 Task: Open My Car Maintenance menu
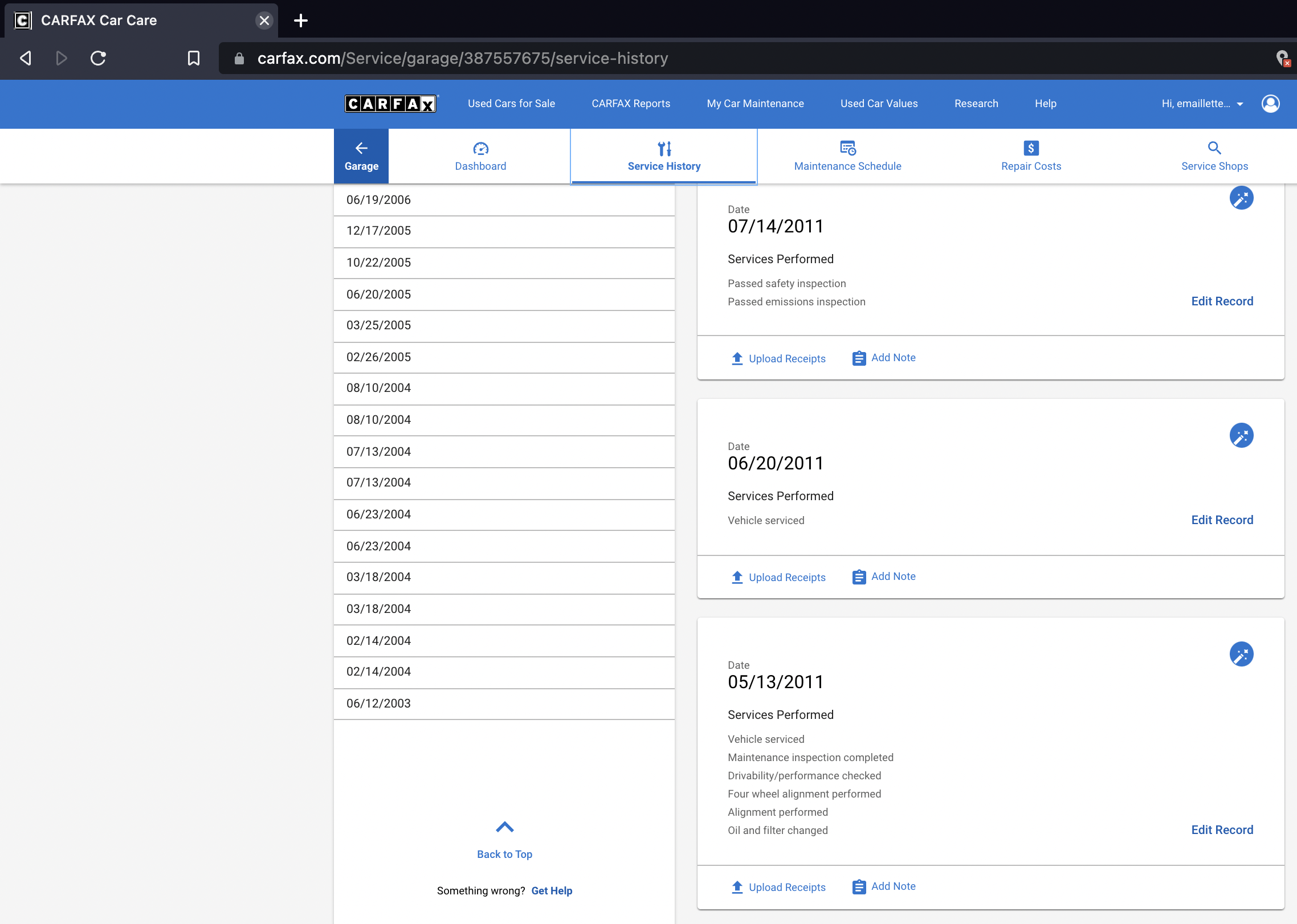pos(755,104)
